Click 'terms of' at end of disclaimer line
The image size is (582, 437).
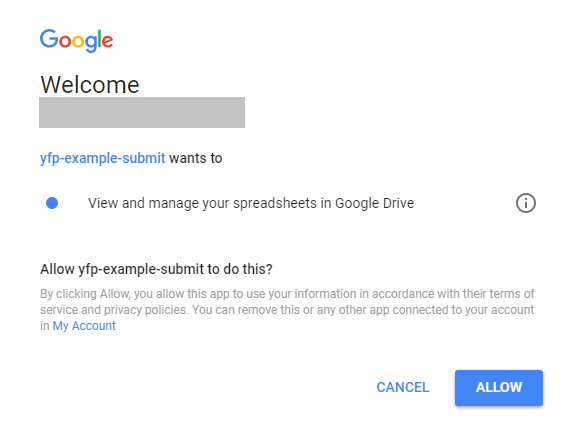pyautogui.click(x=512, y=294)
